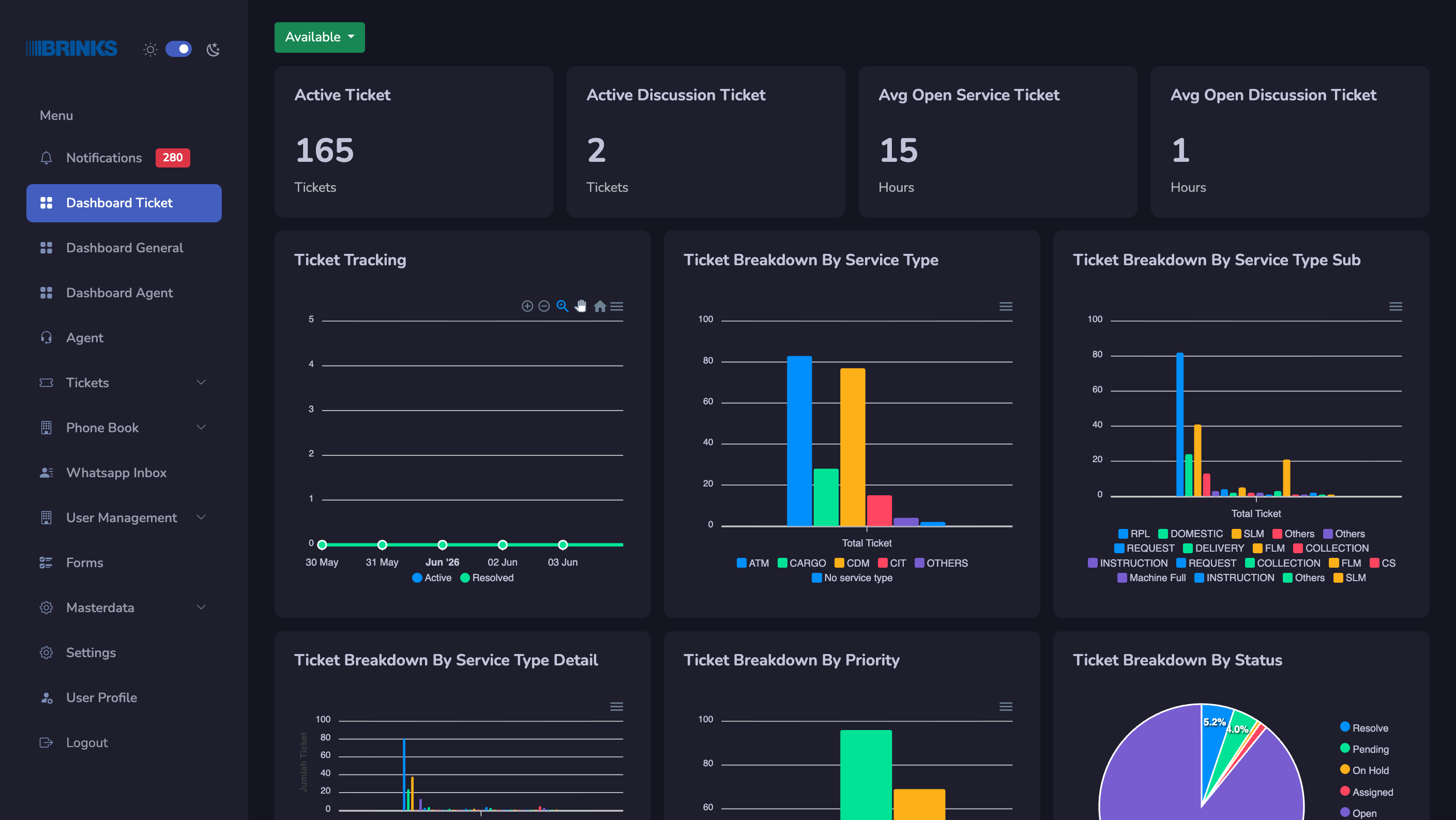Toggle the Active series in Ticket Tracking legend

click(432, 578)
